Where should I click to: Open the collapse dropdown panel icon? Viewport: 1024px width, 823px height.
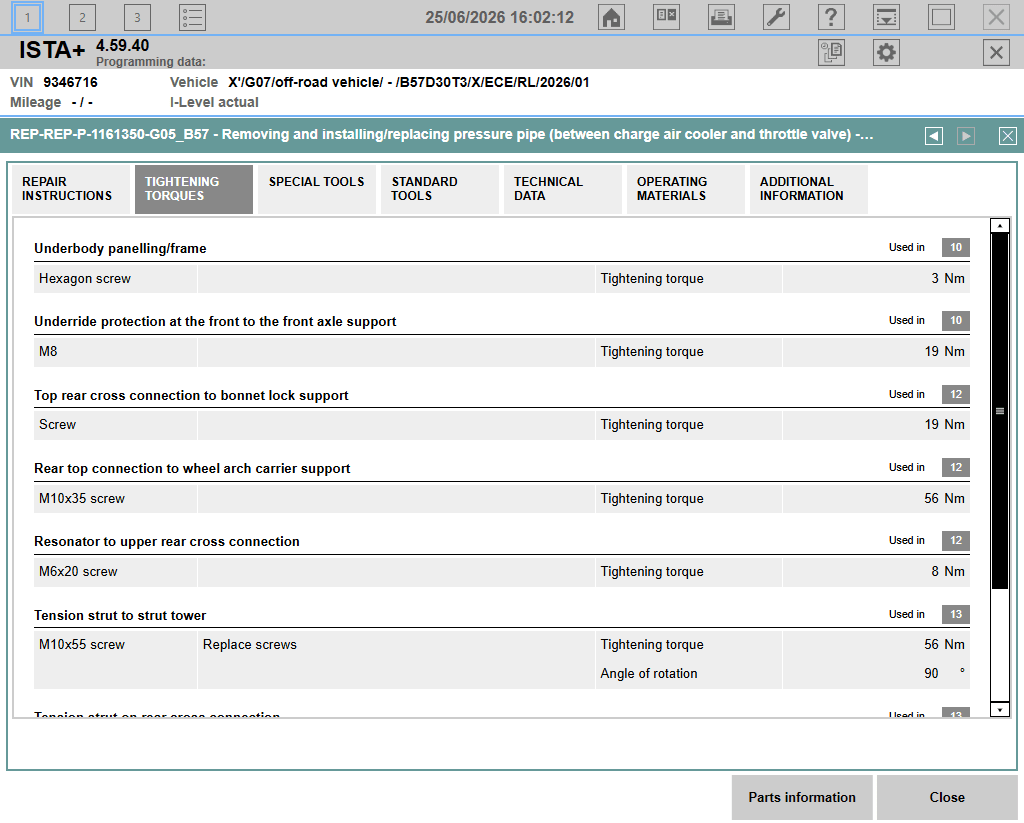pos(886,18)
